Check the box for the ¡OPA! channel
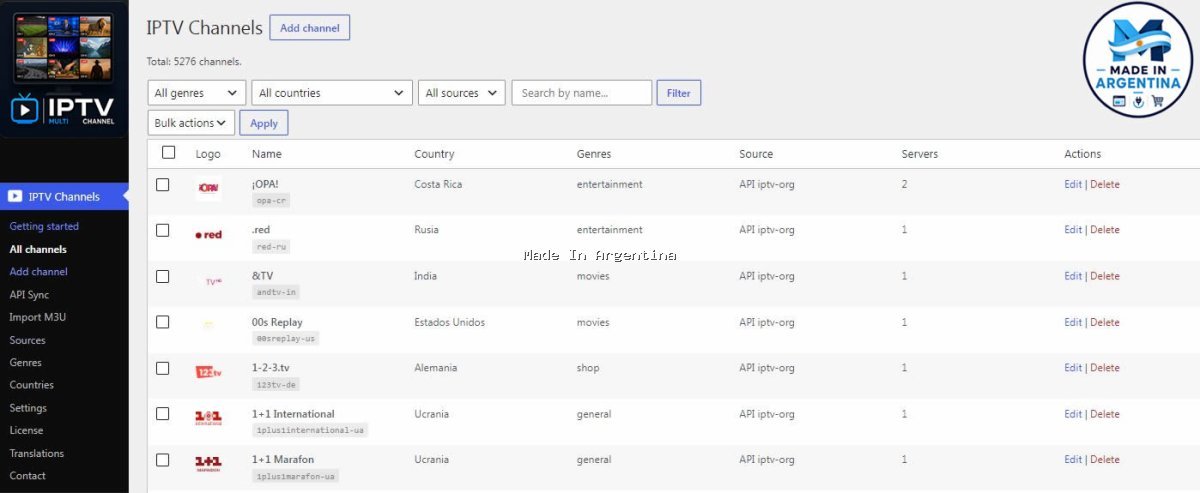The image size is (1200, 493). click(x=163, y=185)
